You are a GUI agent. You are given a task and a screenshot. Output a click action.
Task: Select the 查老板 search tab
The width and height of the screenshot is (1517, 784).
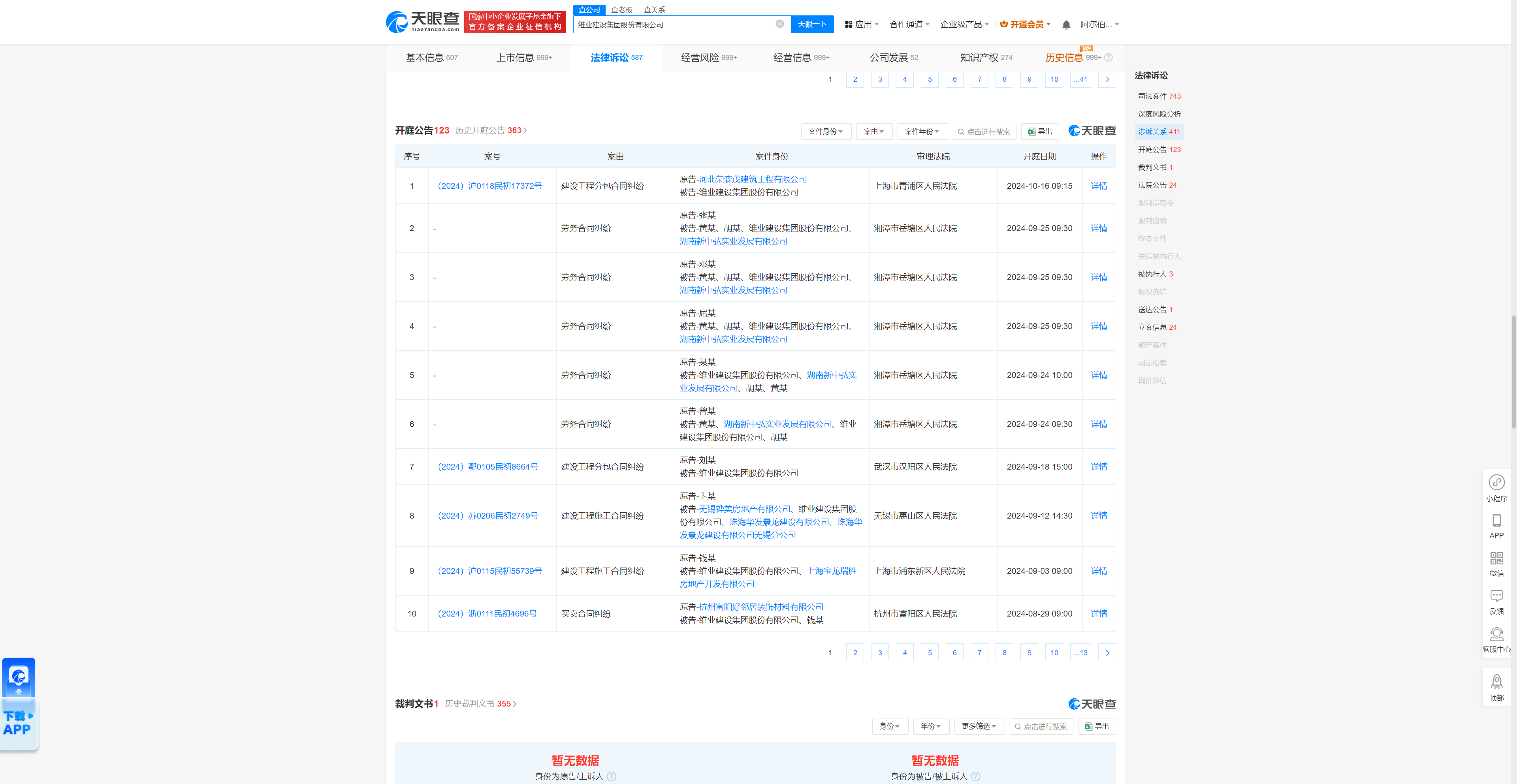click(x=621, y=9)
